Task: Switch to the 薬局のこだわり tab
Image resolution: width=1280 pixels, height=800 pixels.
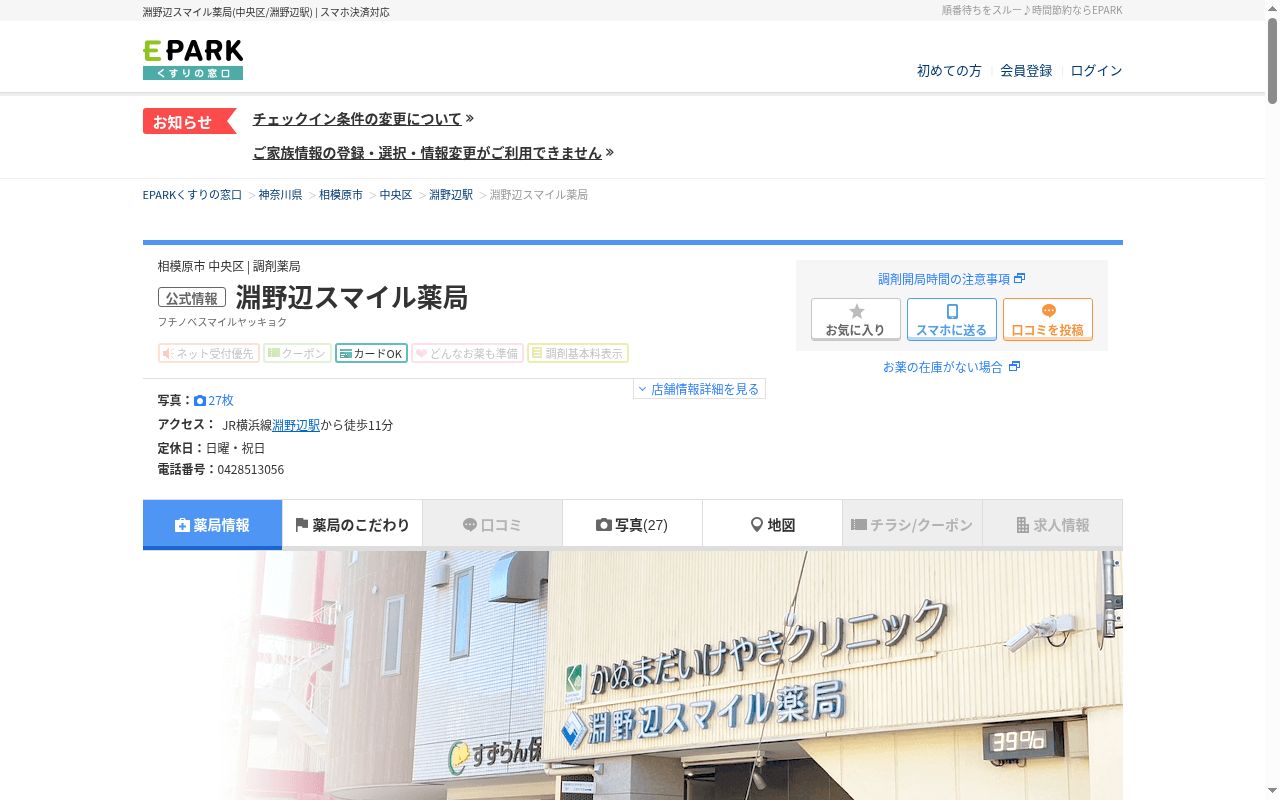Action: 352,525
